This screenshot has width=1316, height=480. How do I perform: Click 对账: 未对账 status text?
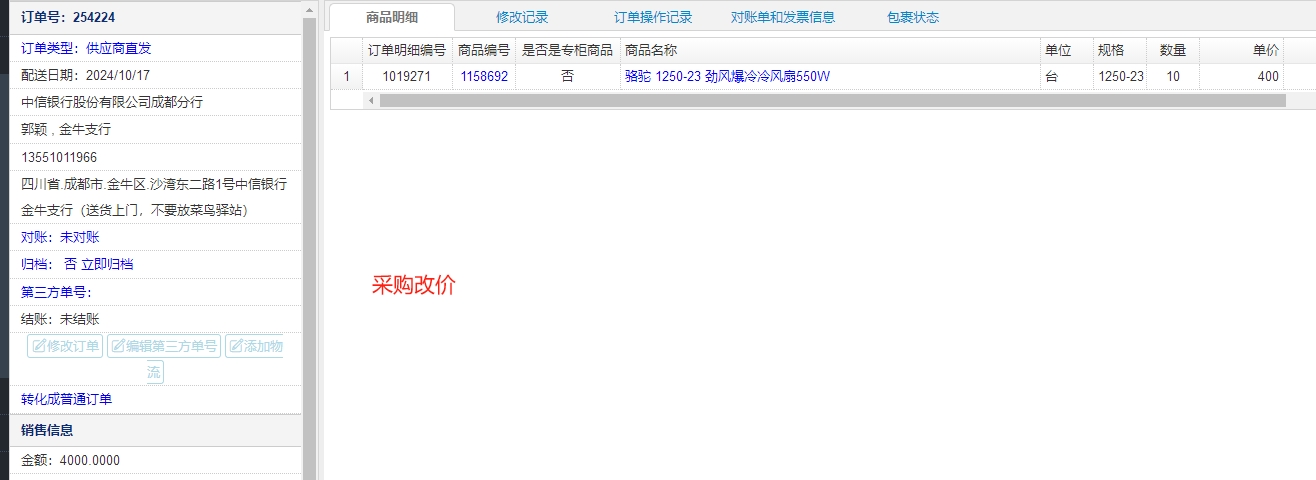(60, 237)
